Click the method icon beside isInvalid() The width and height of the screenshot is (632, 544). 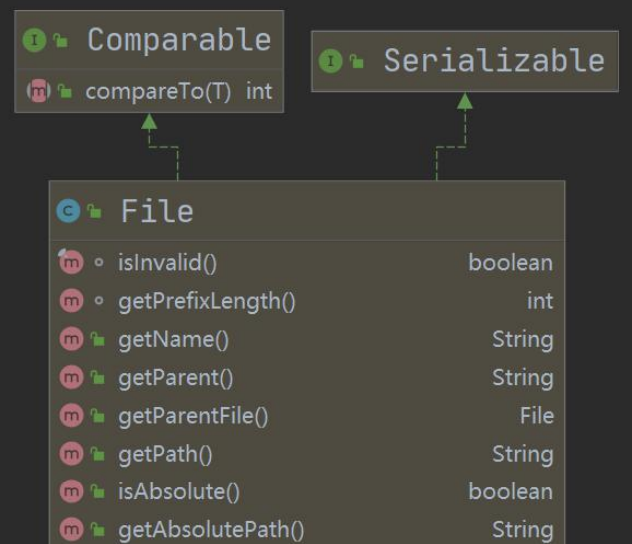[x=69, y=263]
